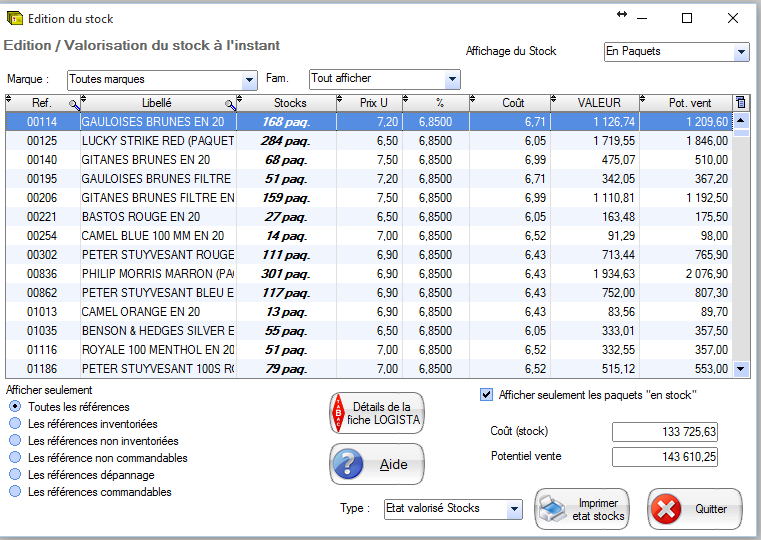Screen dimensions: 761x540
Task: Select 'Les références non inventoriées' option
Action: (15, 441)
